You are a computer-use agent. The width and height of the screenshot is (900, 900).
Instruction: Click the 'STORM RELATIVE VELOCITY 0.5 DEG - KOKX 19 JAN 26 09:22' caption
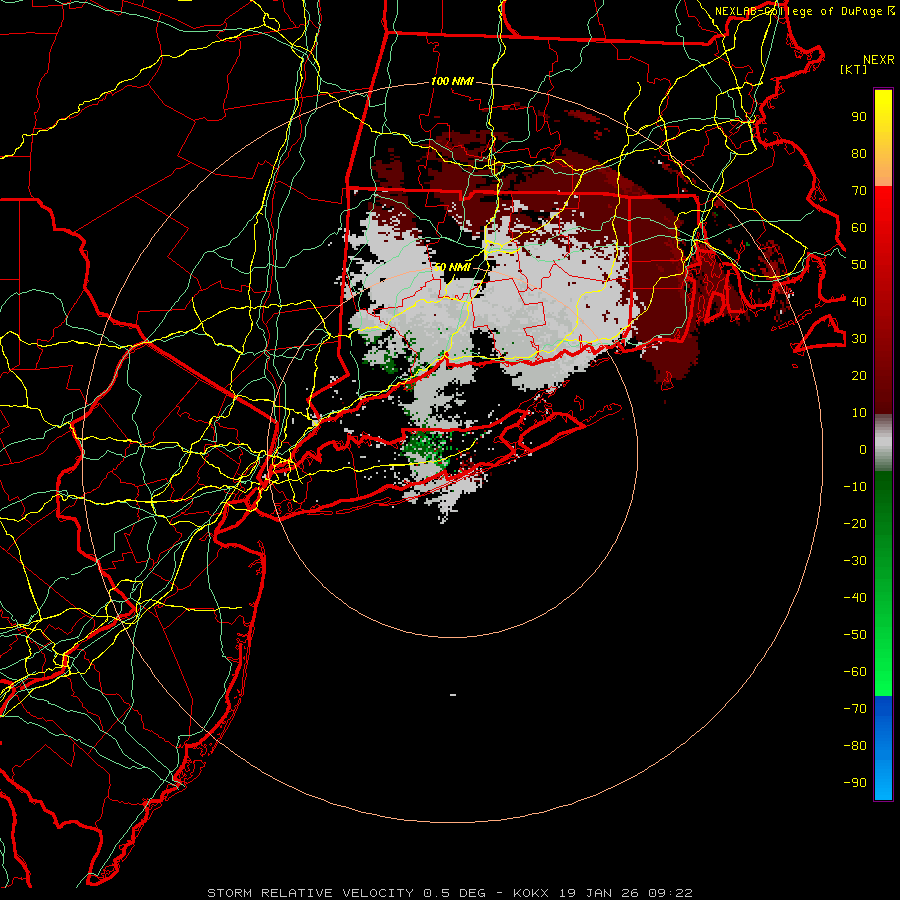click(450, 893)
